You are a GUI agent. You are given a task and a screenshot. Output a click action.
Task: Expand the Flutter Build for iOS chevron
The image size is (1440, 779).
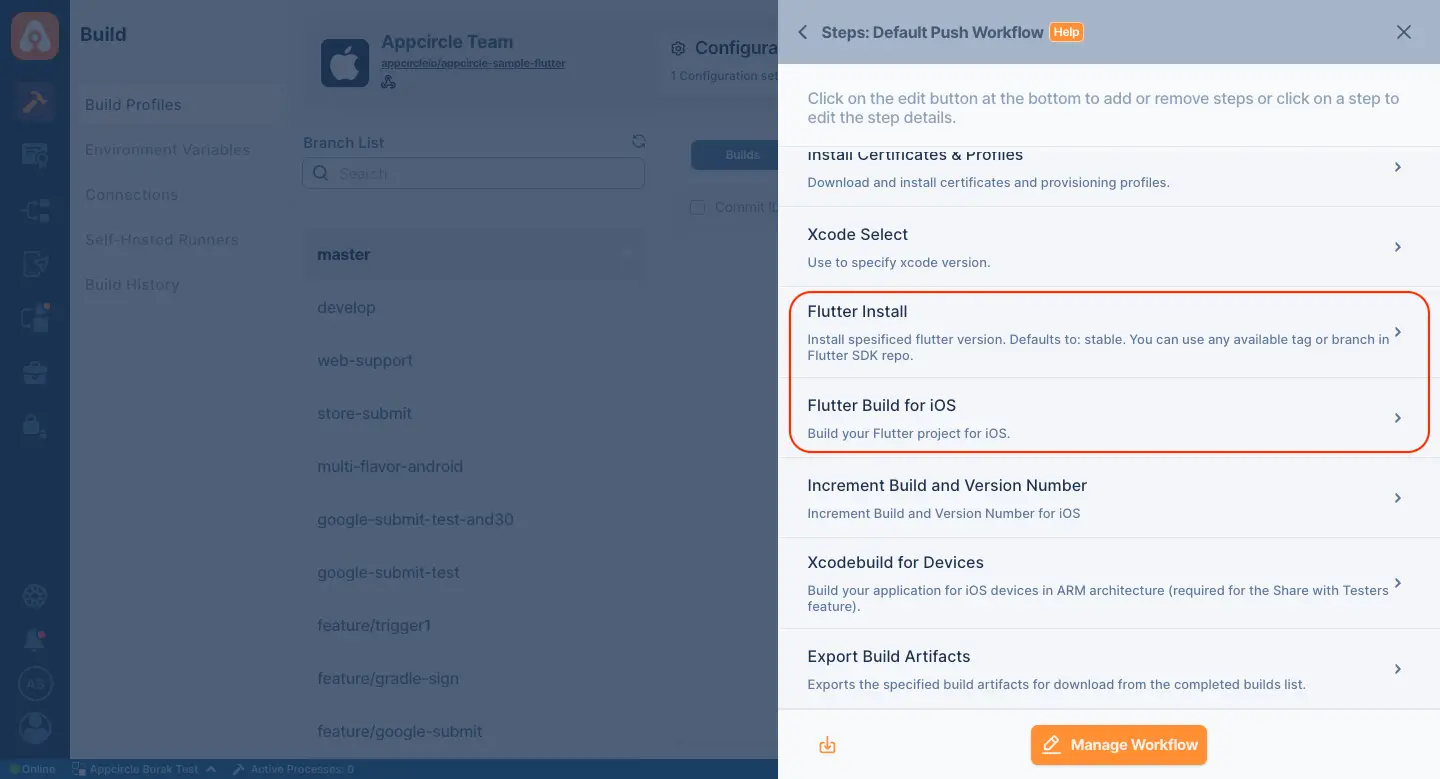[x=1398, y=418]
